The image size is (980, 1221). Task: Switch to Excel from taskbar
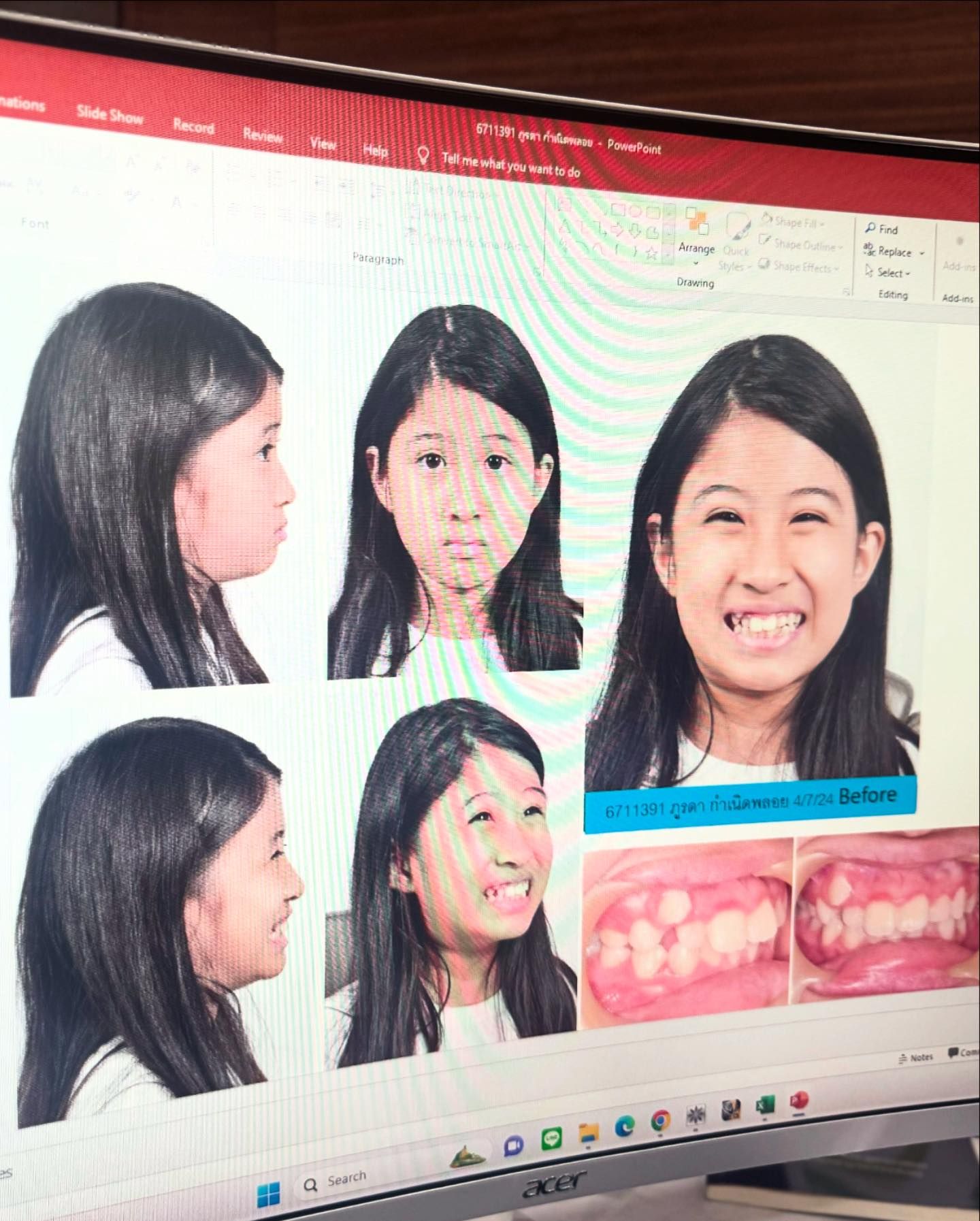click(766, 1105)
